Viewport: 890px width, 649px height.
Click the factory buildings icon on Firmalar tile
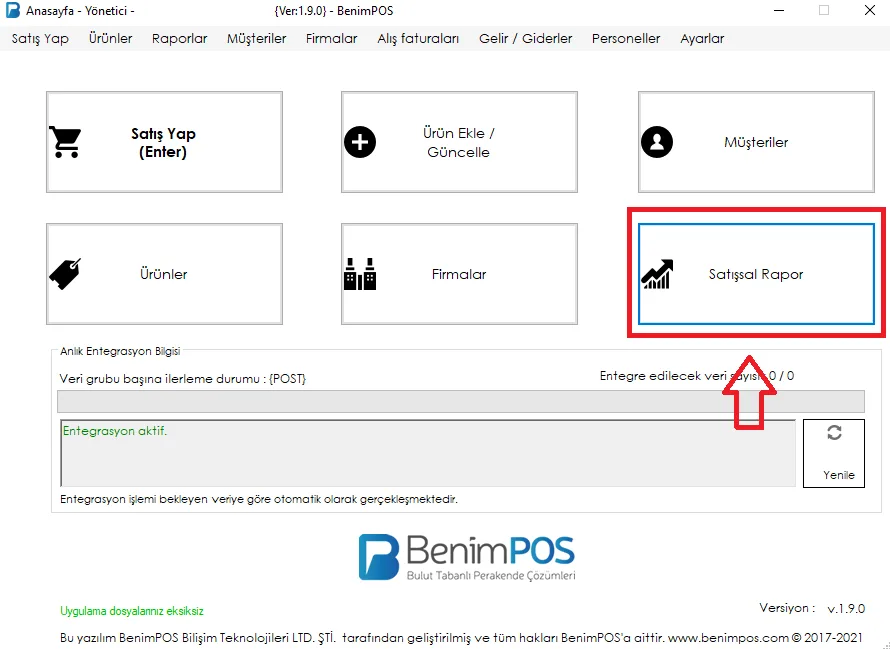coord(360,274)
